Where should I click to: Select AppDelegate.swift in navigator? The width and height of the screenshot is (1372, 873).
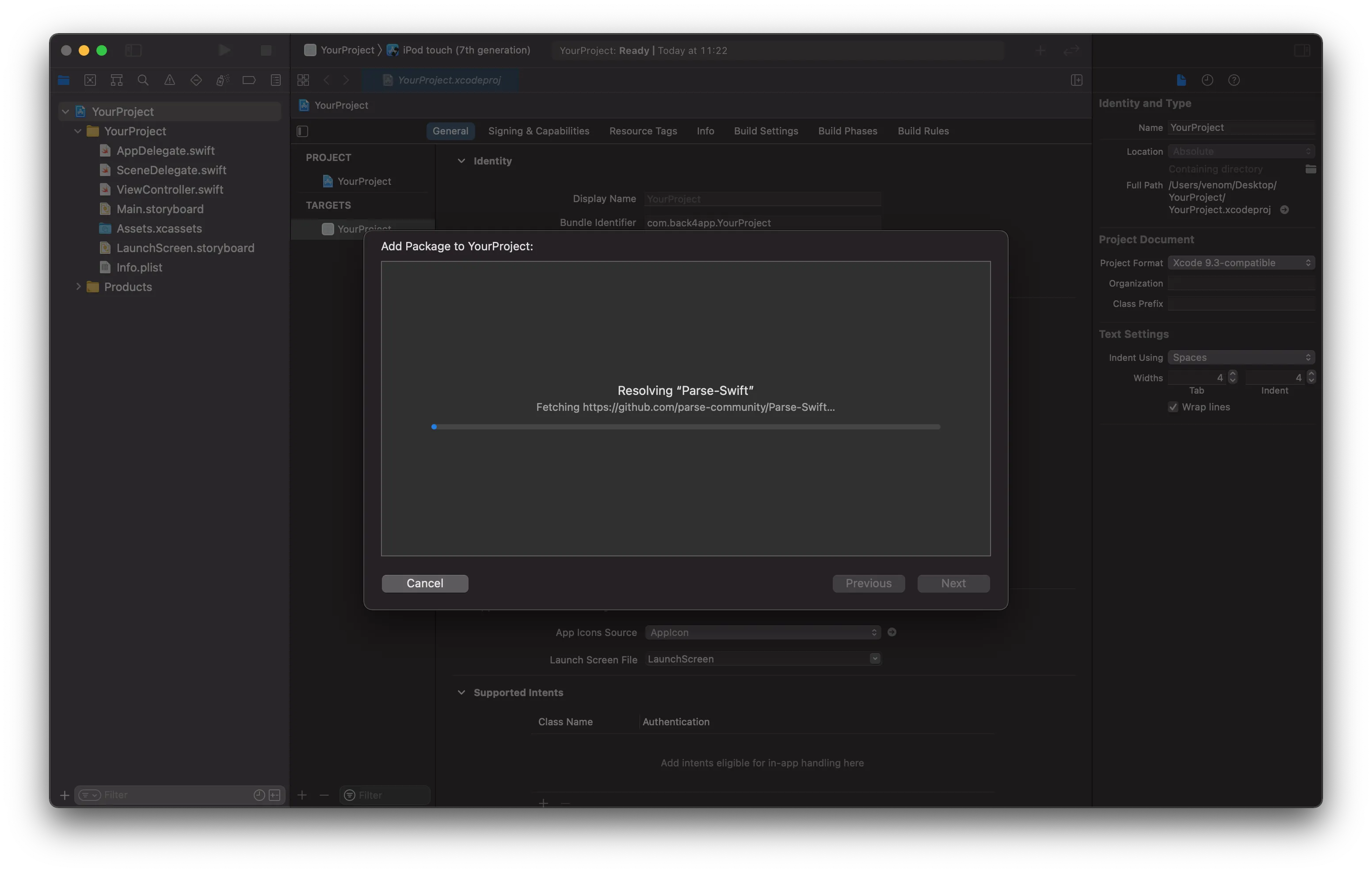click(165, 150)
